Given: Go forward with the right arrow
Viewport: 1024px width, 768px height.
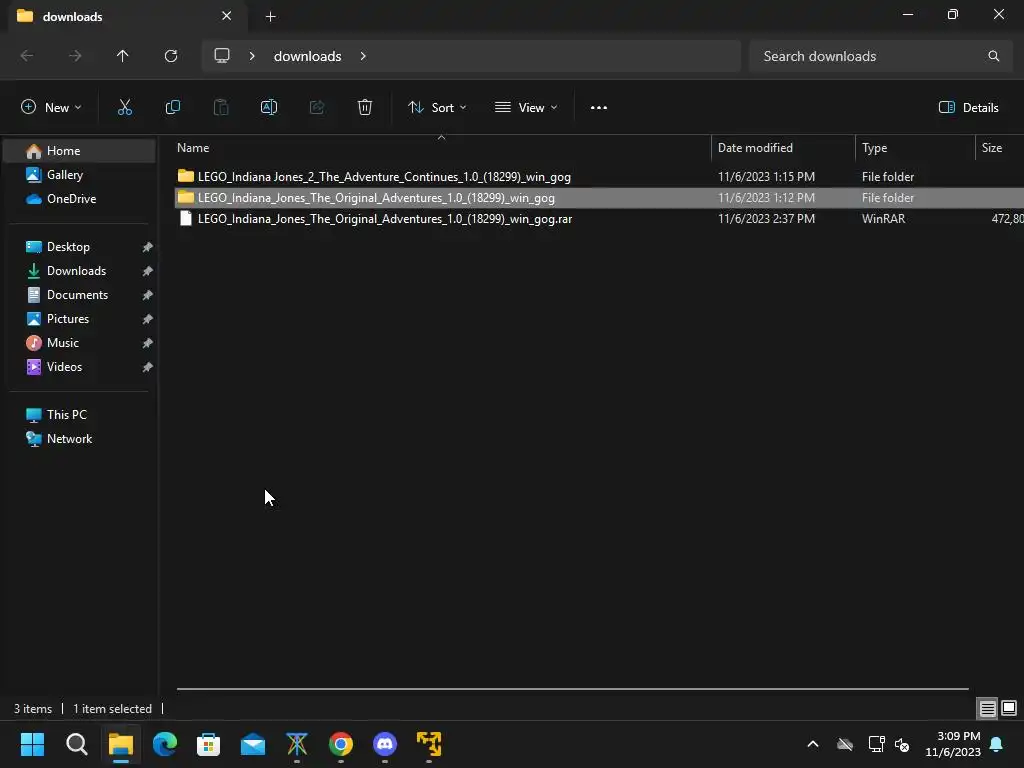Looking at the screenshot, I should [75, 56].
